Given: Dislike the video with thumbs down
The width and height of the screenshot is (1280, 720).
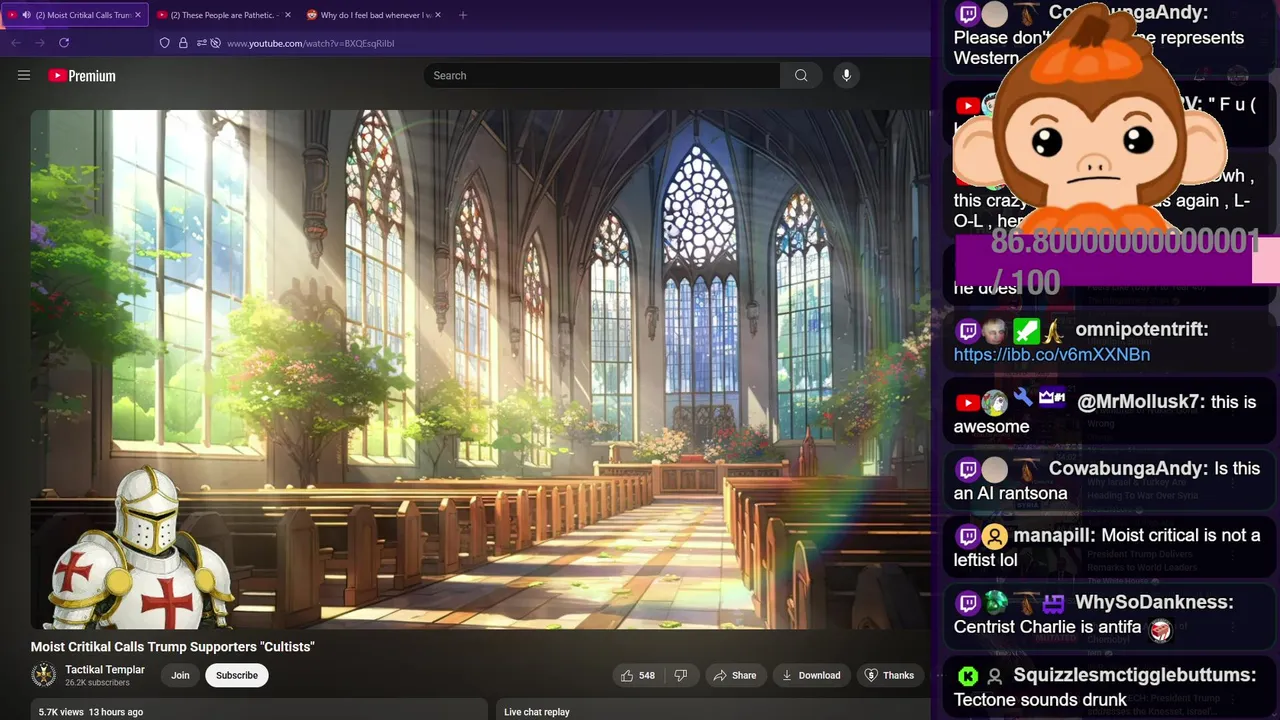Looking at the screenshot, I should tap(681, 675).
